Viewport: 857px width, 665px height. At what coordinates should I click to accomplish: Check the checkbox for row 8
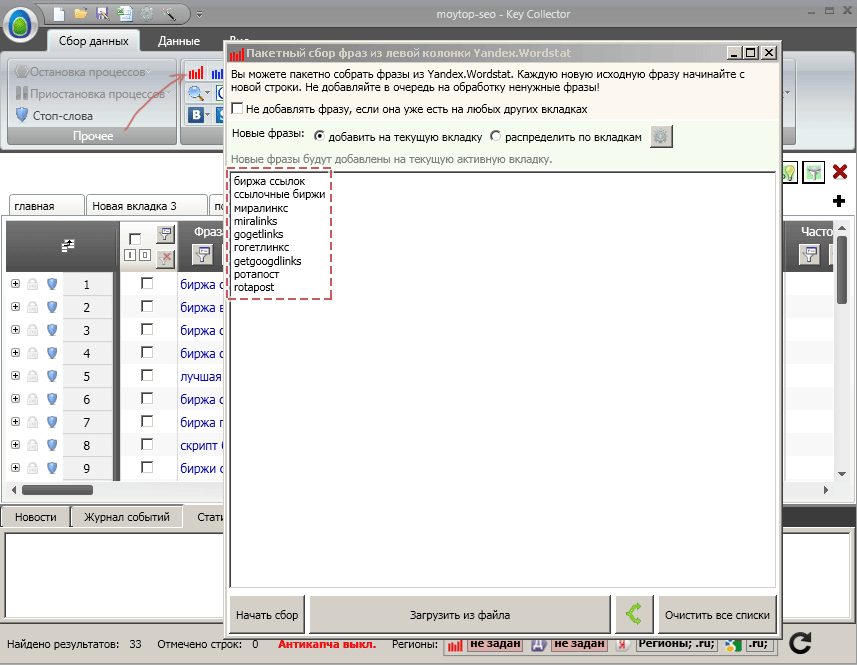click(x=147, y=444)
